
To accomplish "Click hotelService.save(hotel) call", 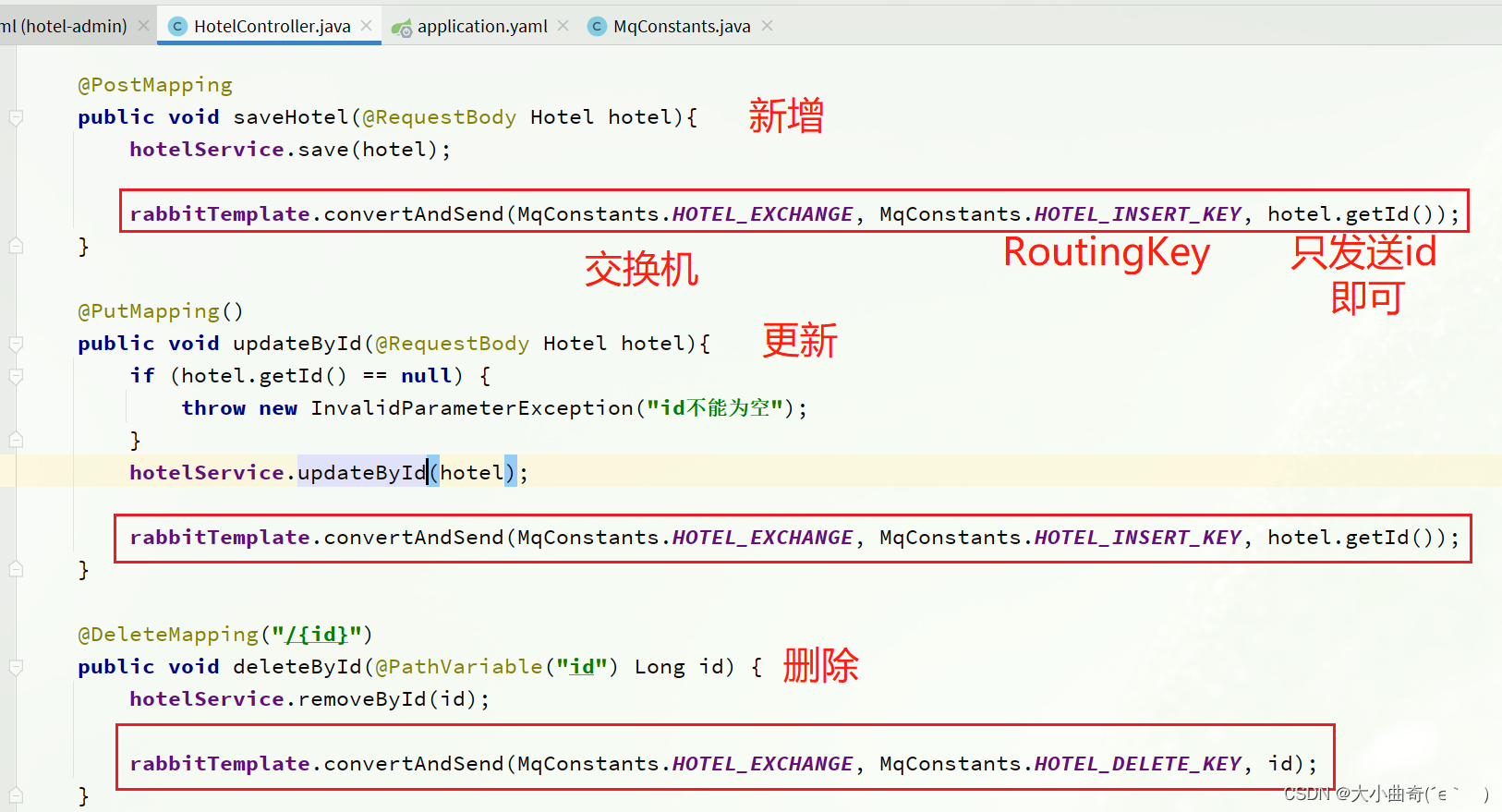I will coord(290,150).
